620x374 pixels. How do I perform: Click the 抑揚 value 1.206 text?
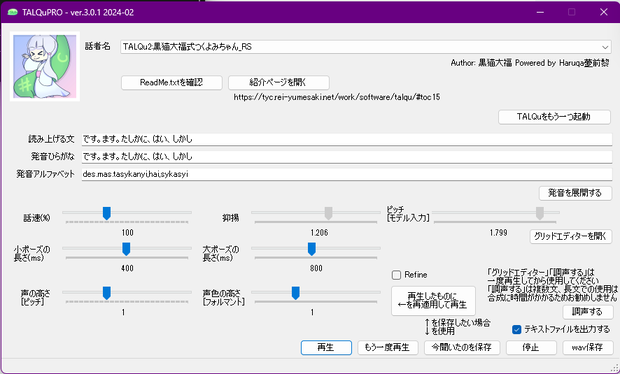coord(319,232)
